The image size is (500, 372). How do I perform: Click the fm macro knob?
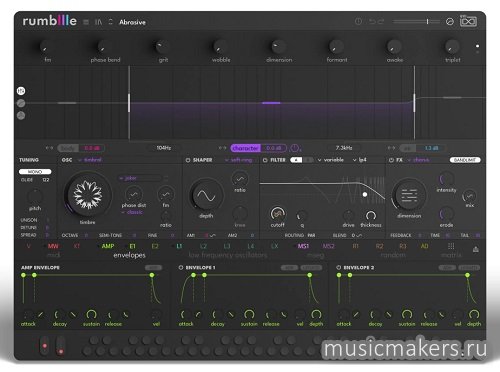(x=46, y=47)
